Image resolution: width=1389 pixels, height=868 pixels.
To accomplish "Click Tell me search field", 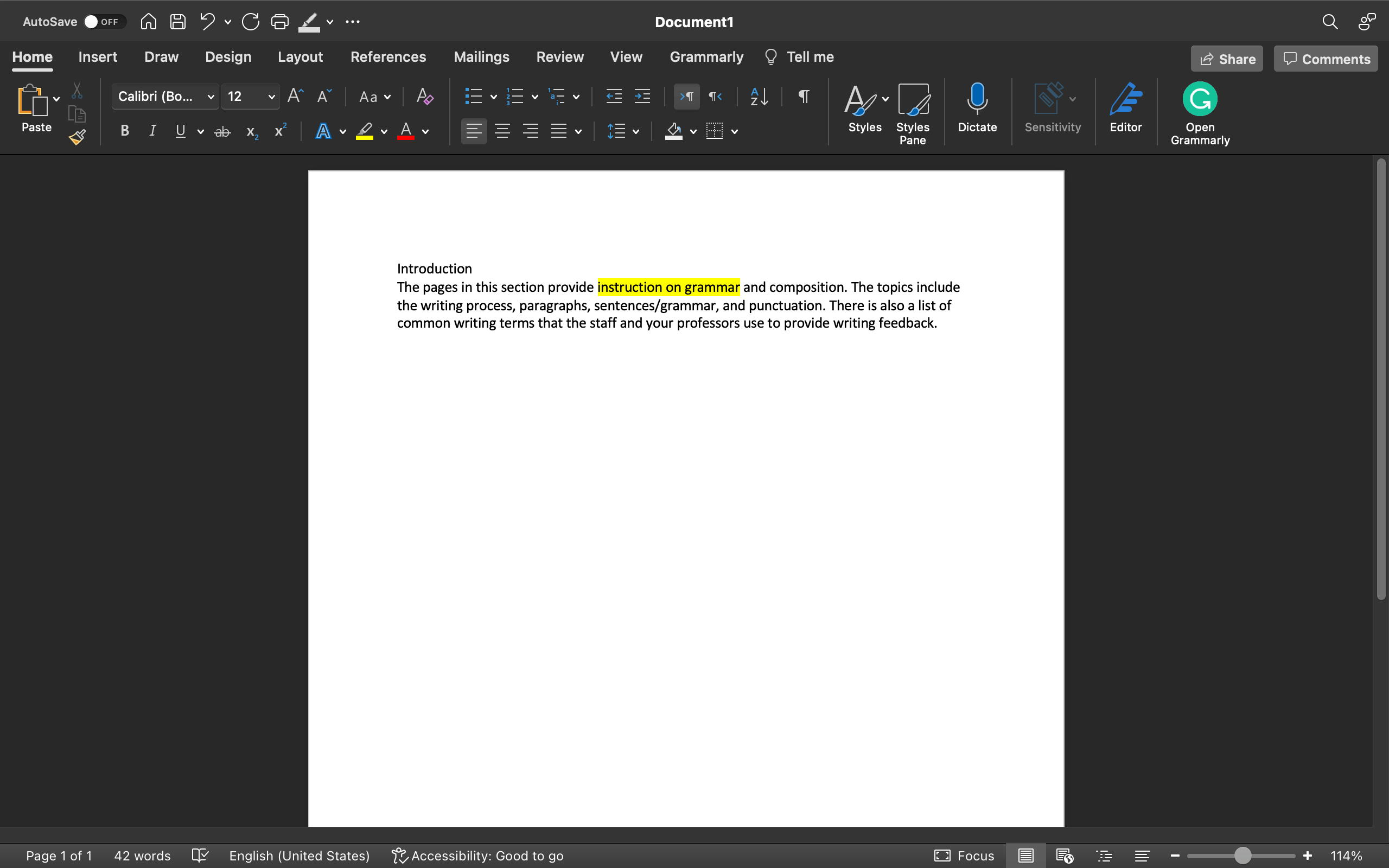I will (799, 57).
